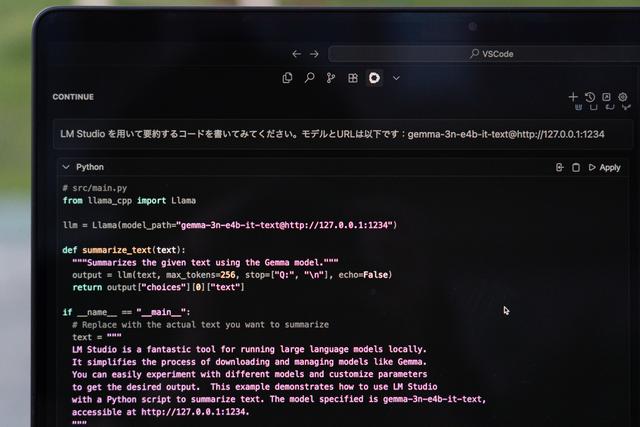Click the 'output = llm(text, max_tokens=256' line
This screenshot has height=427, width=640.
click(x=232, y=275)
